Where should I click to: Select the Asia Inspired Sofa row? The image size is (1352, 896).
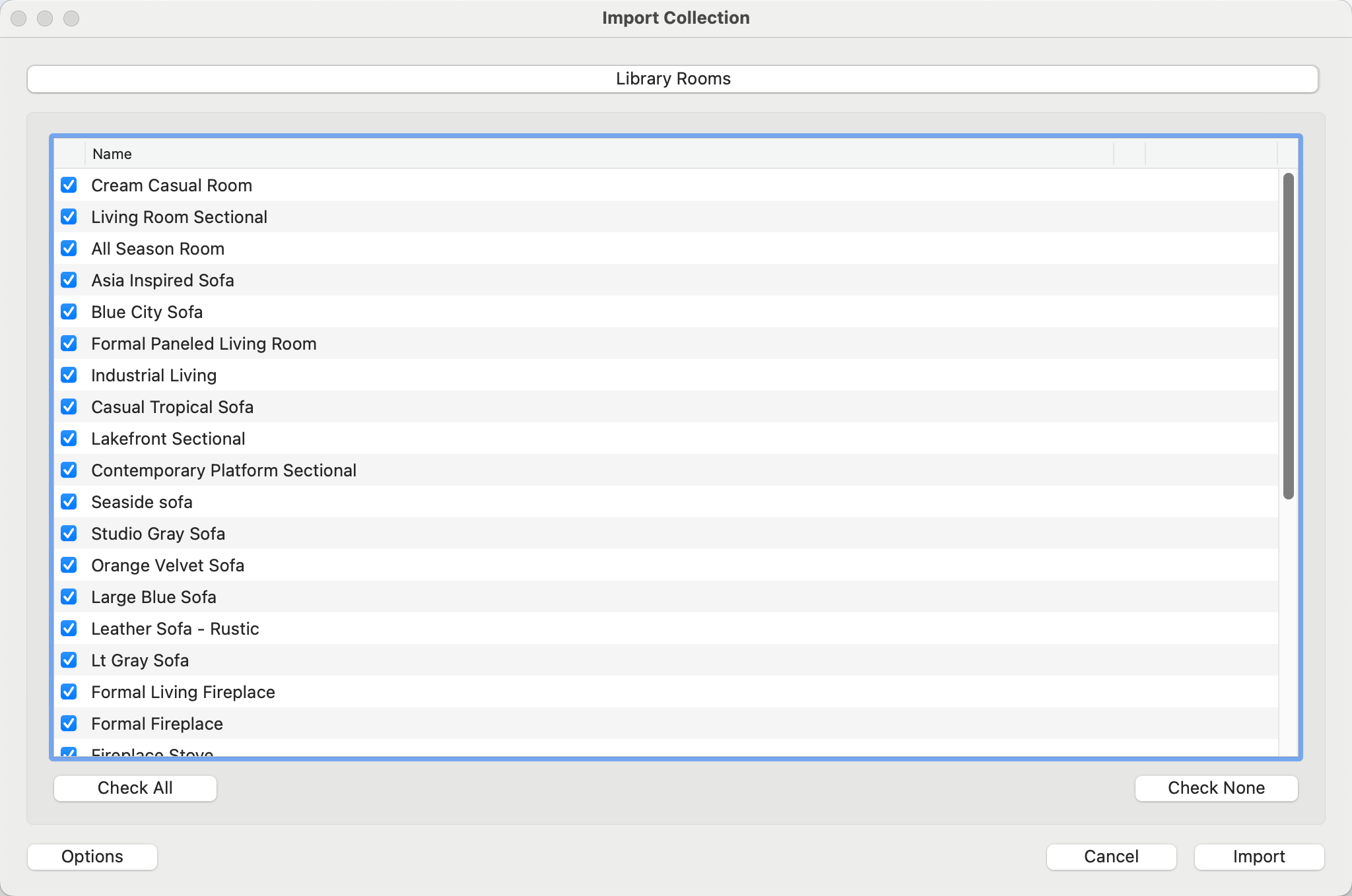[162, 280]
